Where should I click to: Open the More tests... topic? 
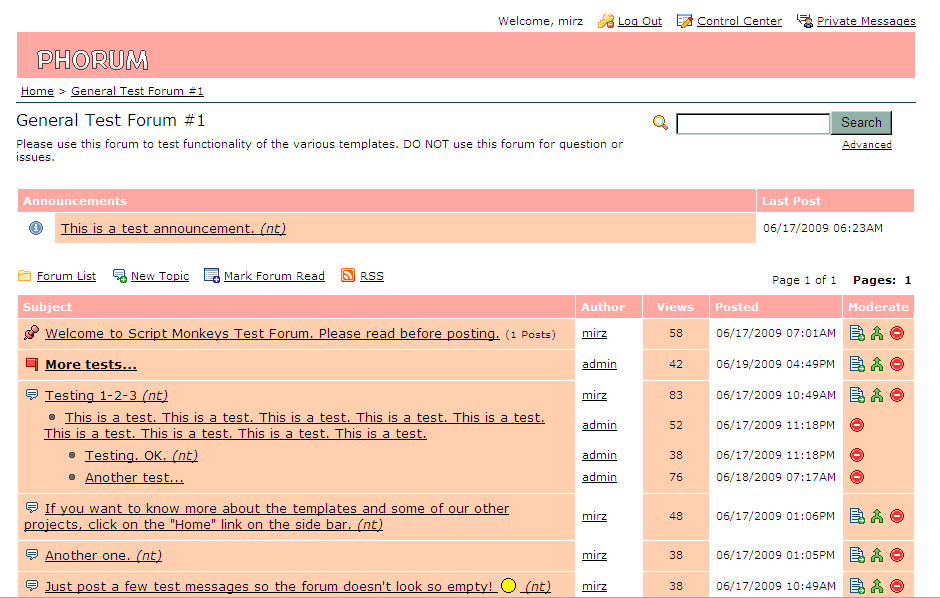tap(91, 364)
